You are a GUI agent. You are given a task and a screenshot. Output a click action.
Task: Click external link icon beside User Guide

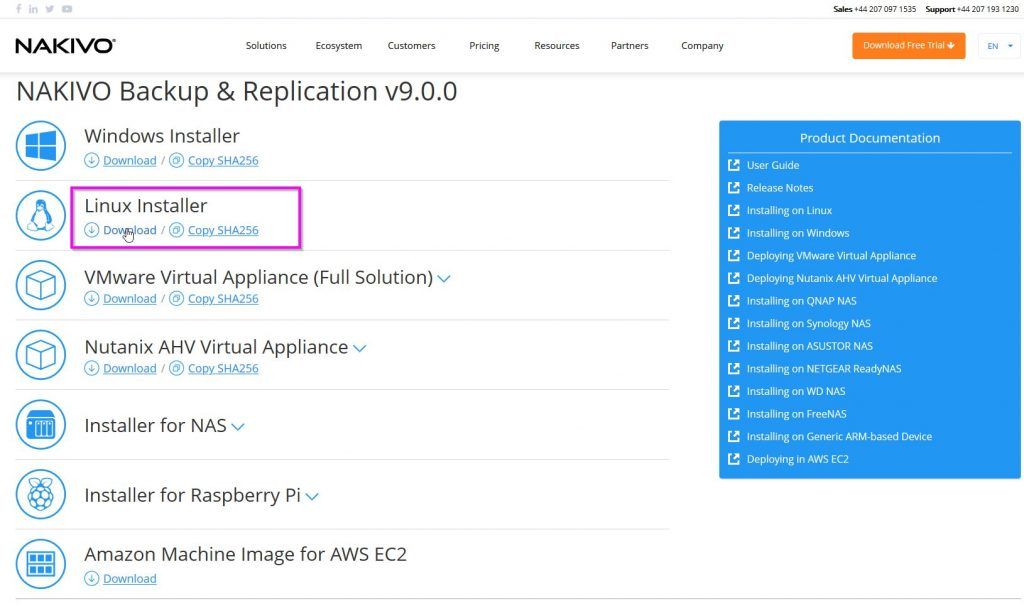click(734, 165)
